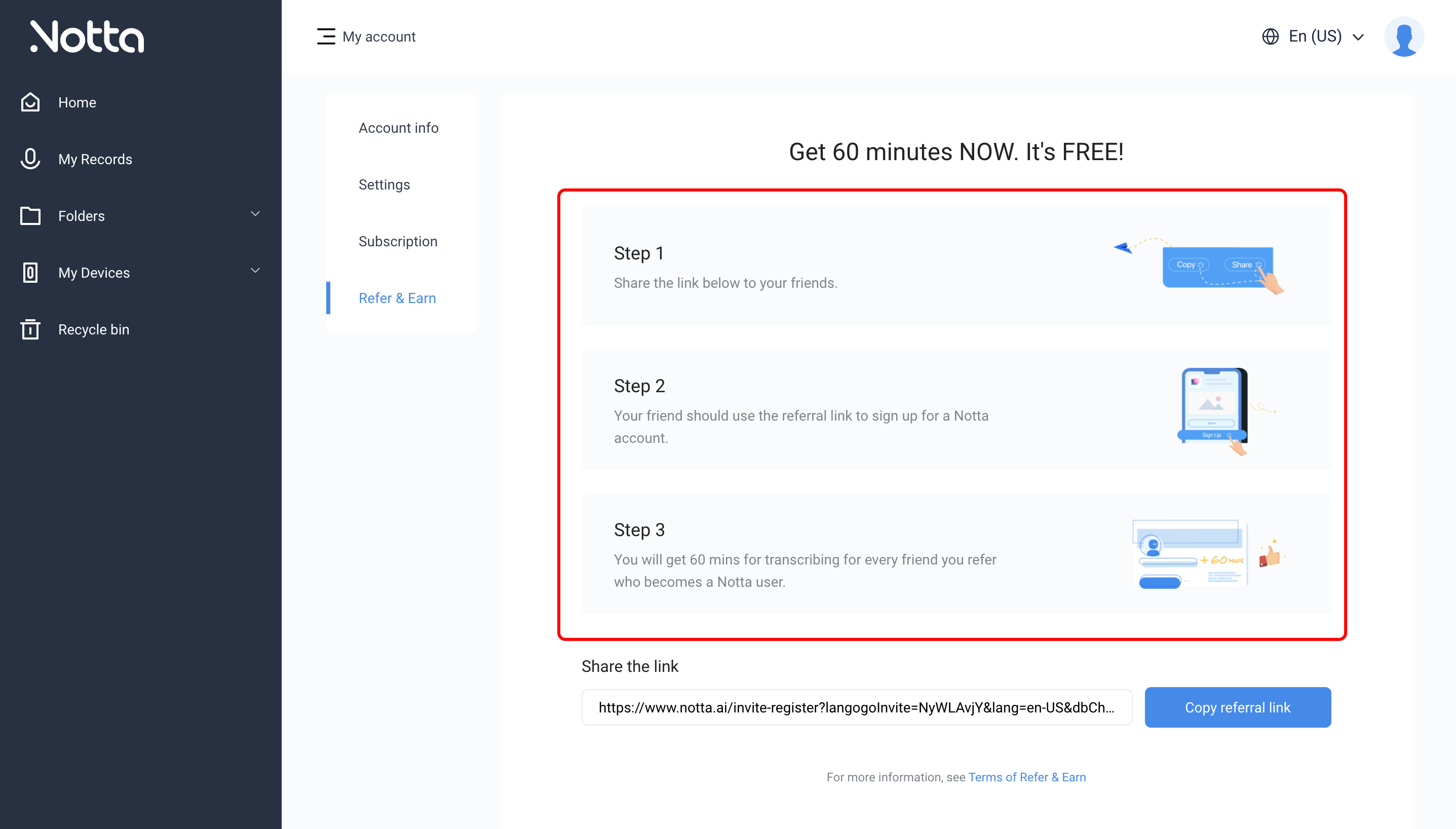Click the My Devices device icon

click(x=30, y=273)
